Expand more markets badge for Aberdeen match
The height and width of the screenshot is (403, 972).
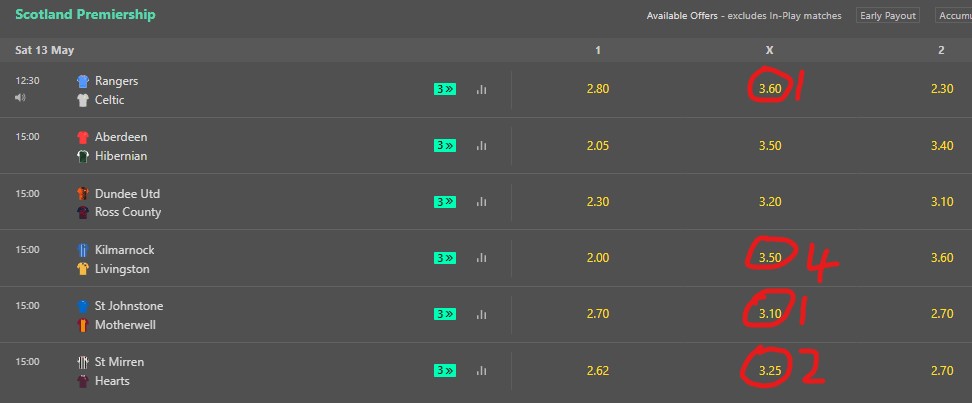point(444,146)
